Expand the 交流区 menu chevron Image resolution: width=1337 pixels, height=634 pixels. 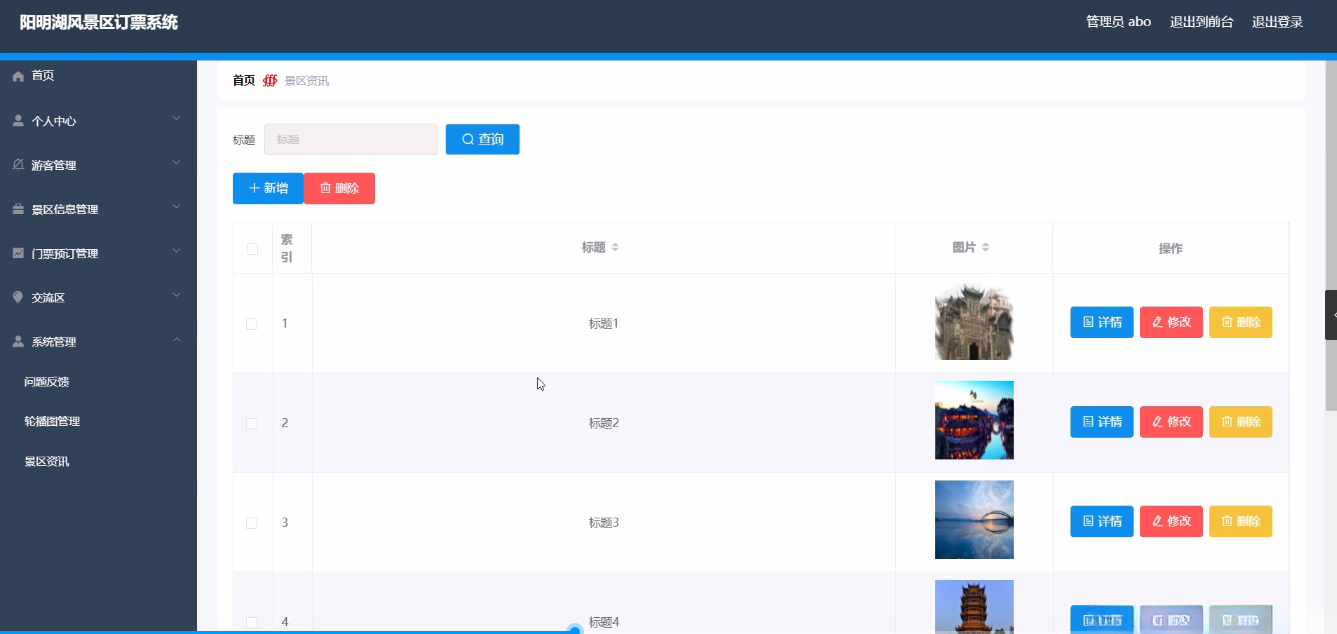tap(176, 295)
